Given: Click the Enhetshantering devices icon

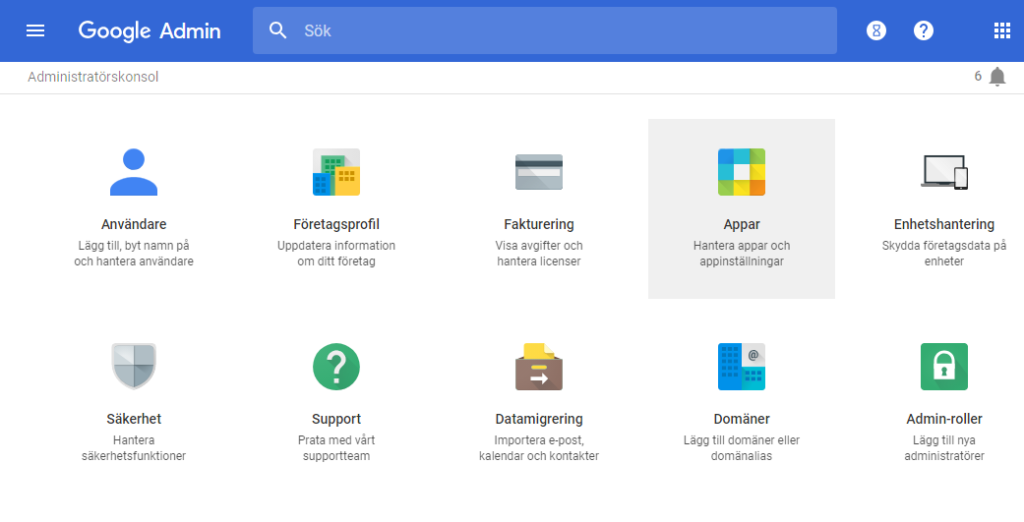Looking at the screenshot, I should pyautogui.click(x=944, y=172).
